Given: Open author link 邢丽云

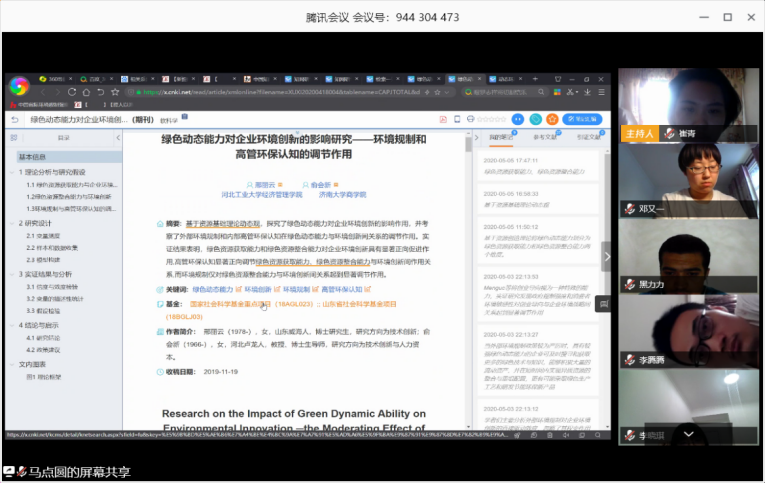Looking at the screenshot, I should tap(264, 185).
